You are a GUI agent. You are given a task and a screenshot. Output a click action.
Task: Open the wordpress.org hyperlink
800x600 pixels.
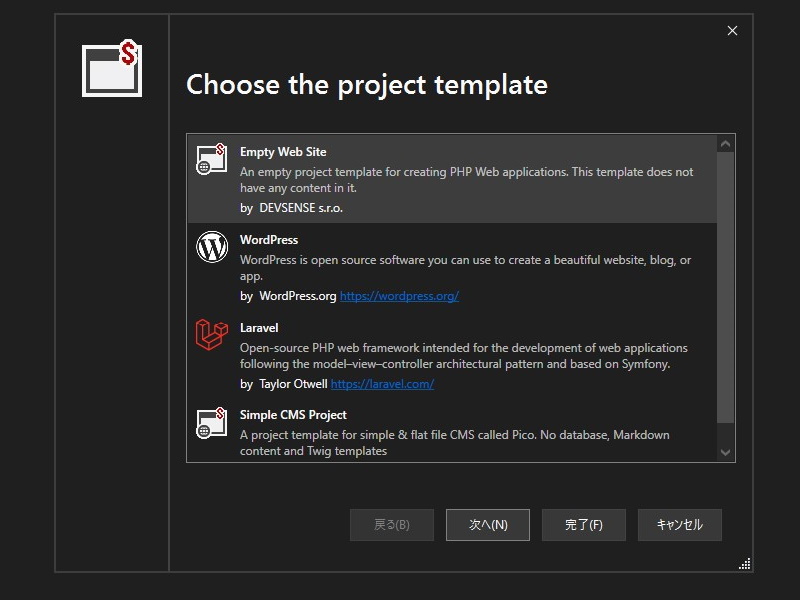[399, 296]
